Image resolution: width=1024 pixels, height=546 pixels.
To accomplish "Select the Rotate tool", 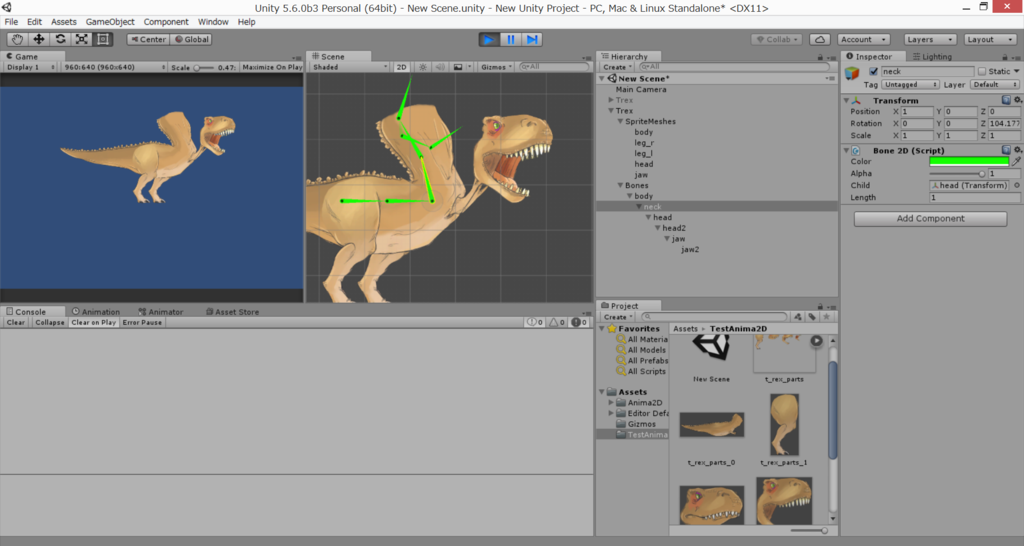I will click(60, 39).
